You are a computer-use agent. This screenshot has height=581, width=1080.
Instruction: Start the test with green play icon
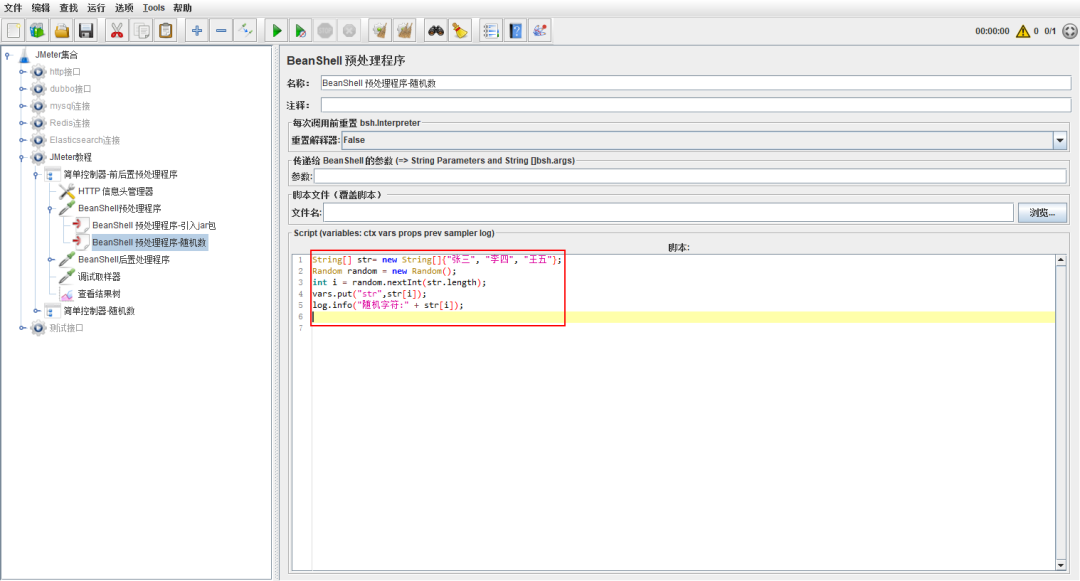coord(277,30)
